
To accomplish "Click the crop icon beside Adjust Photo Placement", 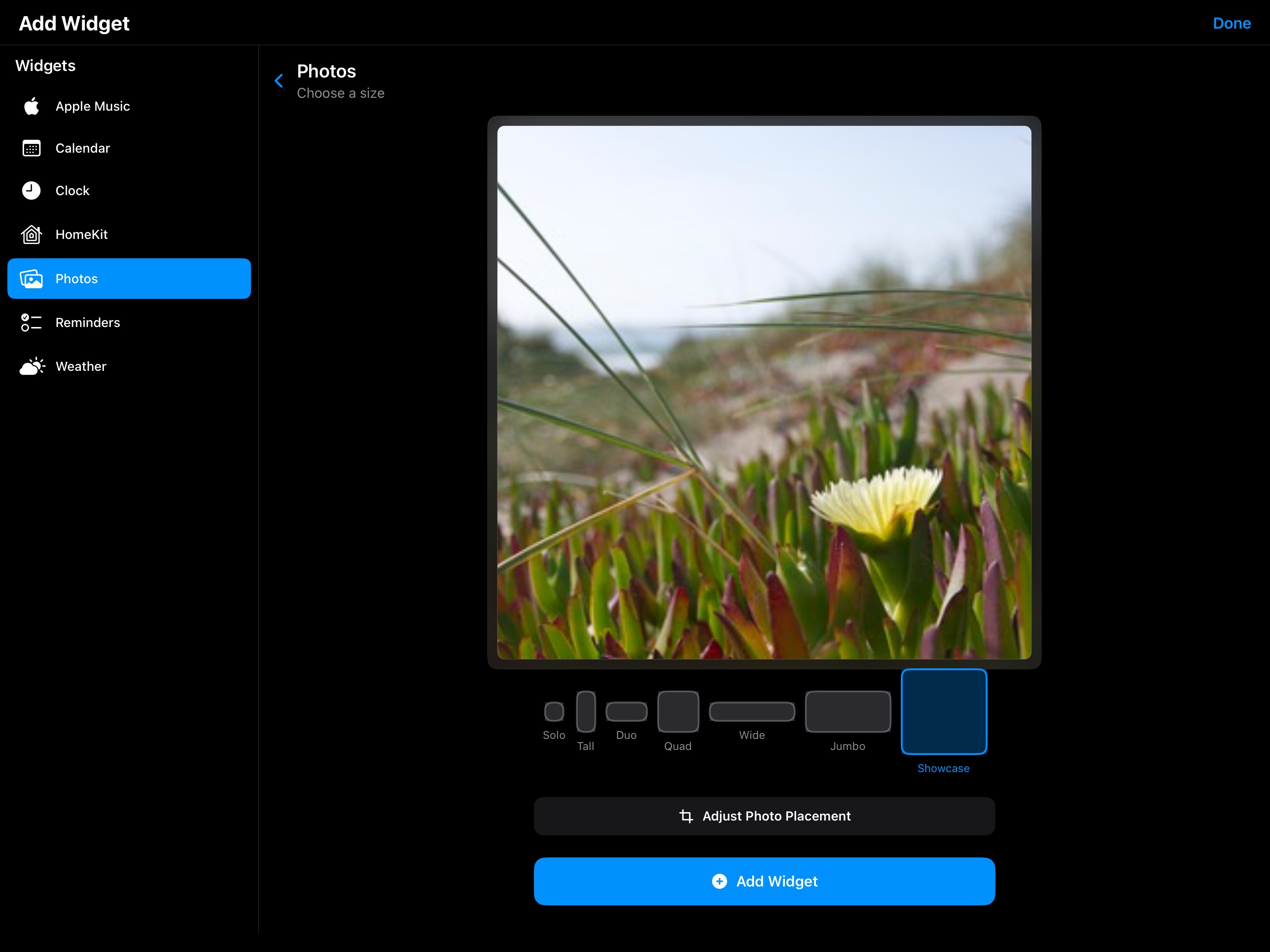I will pos(686,816).
